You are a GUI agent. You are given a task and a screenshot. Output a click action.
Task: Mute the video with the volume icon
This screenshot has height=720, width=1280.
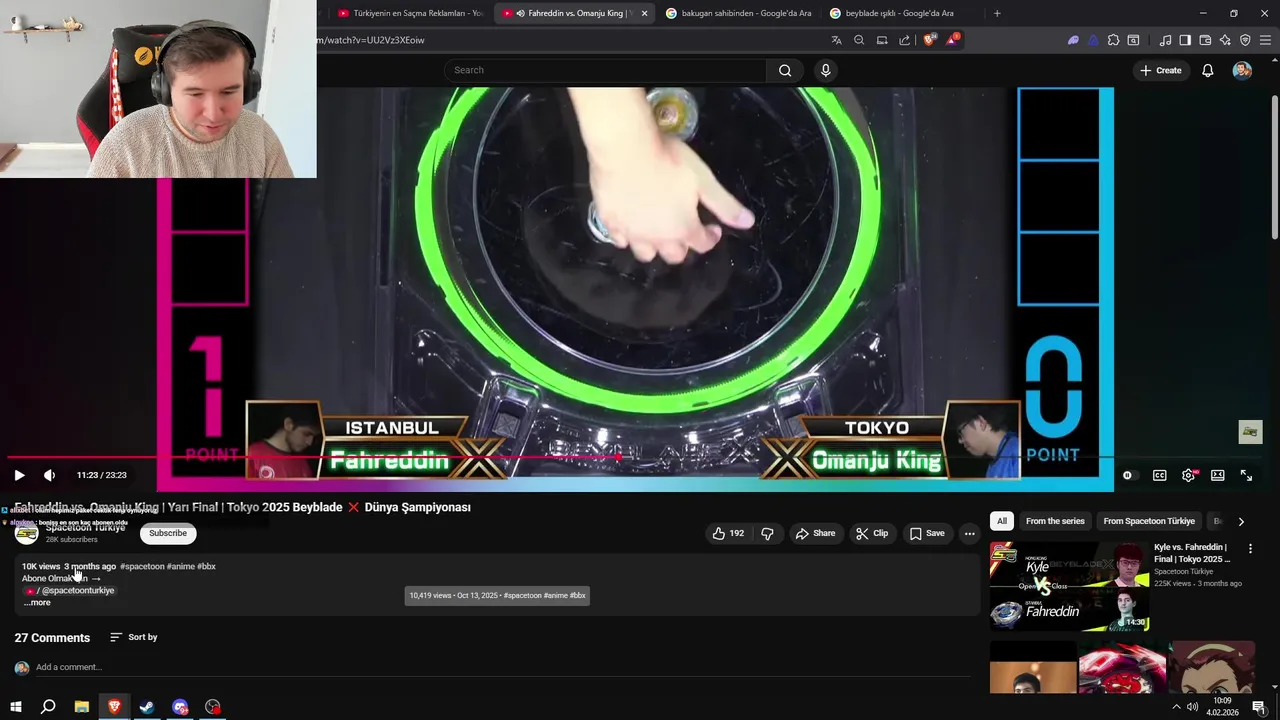tap(49, 475)
